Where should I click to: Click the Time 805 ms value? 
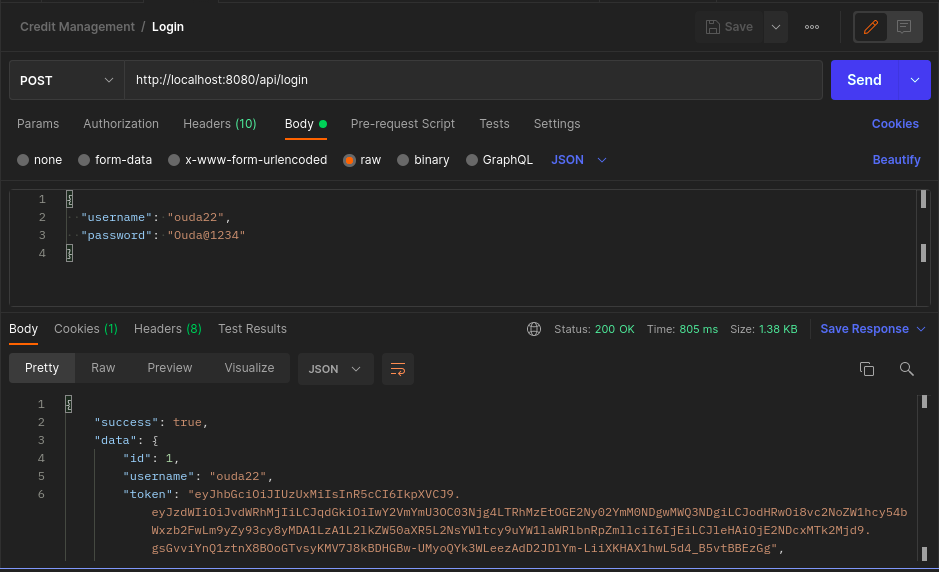(x=698, y=329)
